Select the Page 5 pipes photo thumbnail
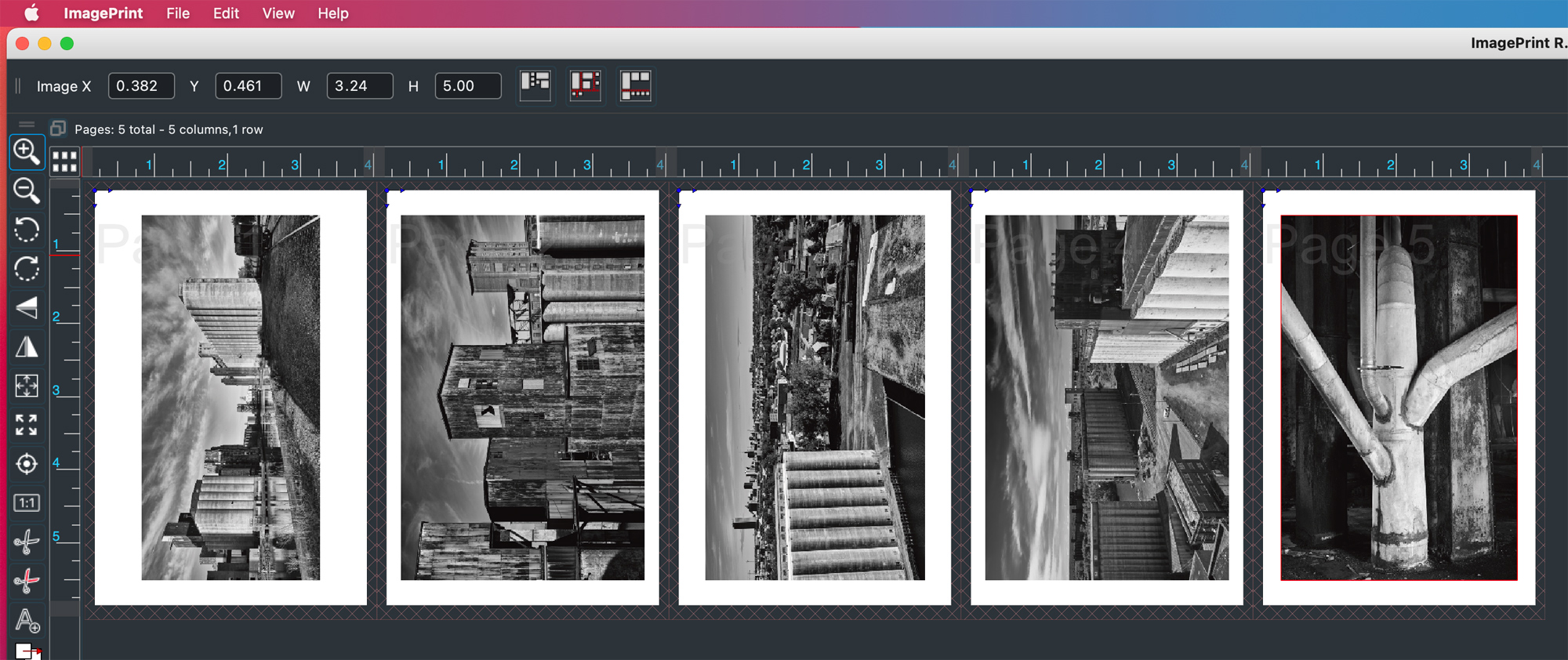This screenshot has height=660, width=1568. [1399, 398]
